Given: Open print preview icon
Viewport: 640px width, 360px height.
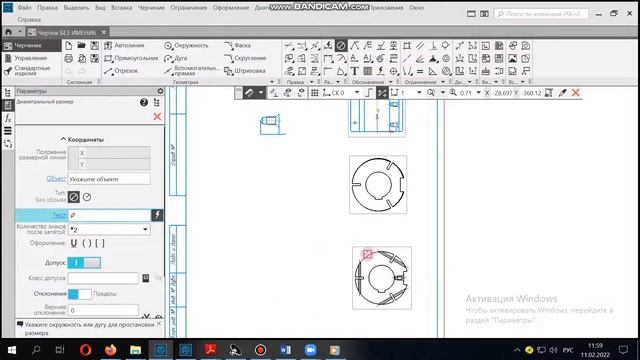Looking at the screenshot, I should [x=82, y=58].
